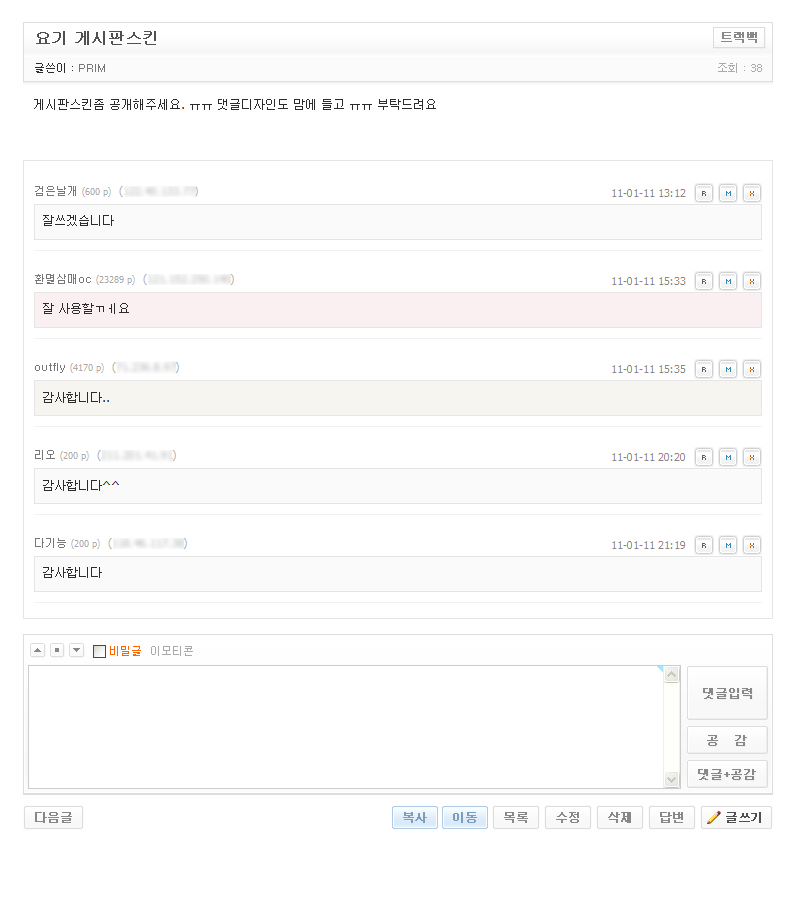Screen dimensions: 800x900
Task: Submit comment with 댓글입력 button
Action: point(727,693)
